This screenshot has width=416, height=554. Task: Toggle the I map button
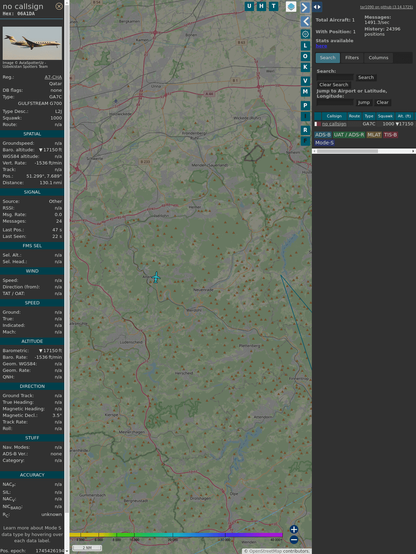pyautogui.click(x=305, y=116)
